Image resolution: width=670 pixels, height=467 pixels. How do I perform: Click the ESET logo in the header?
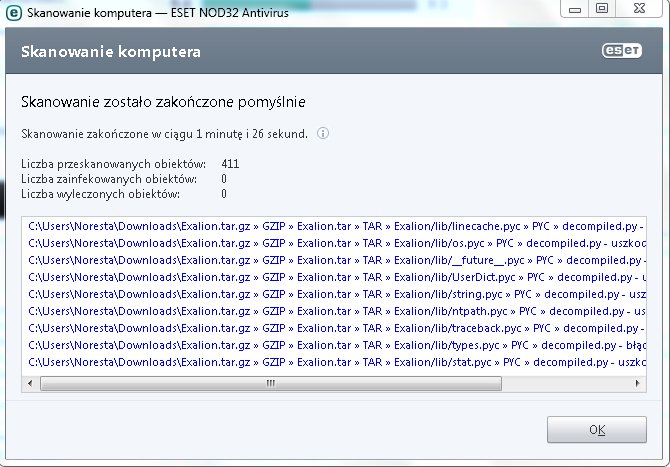coord(622,50)
